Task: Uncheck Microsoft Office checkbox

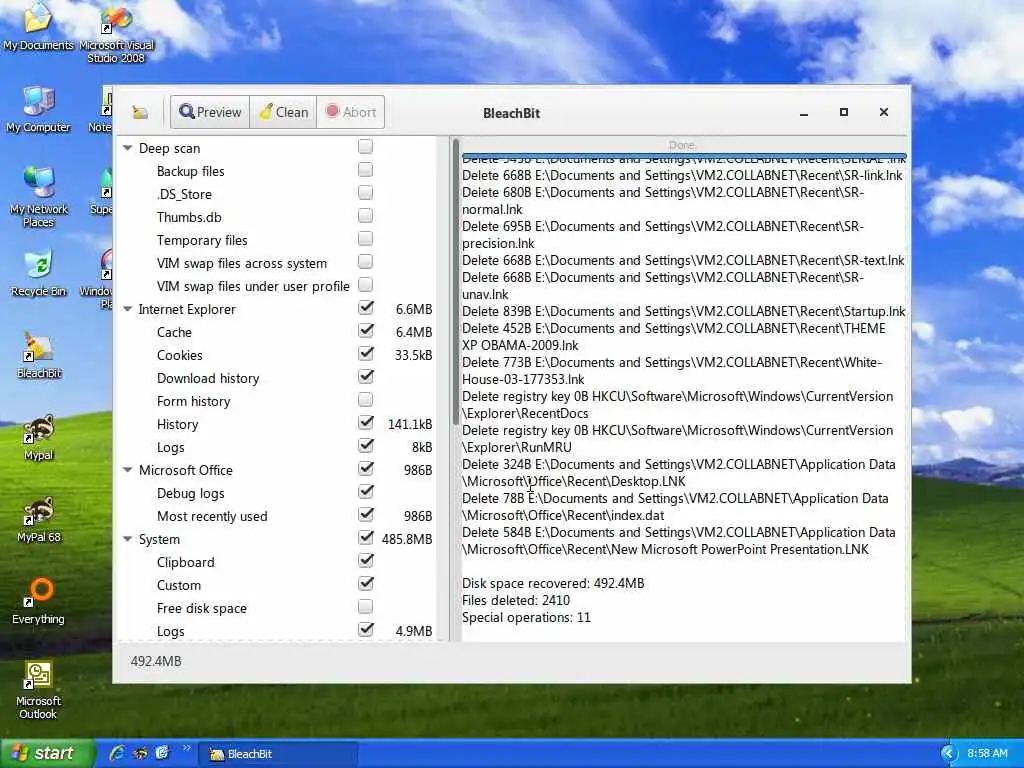Action: [366, 469]
